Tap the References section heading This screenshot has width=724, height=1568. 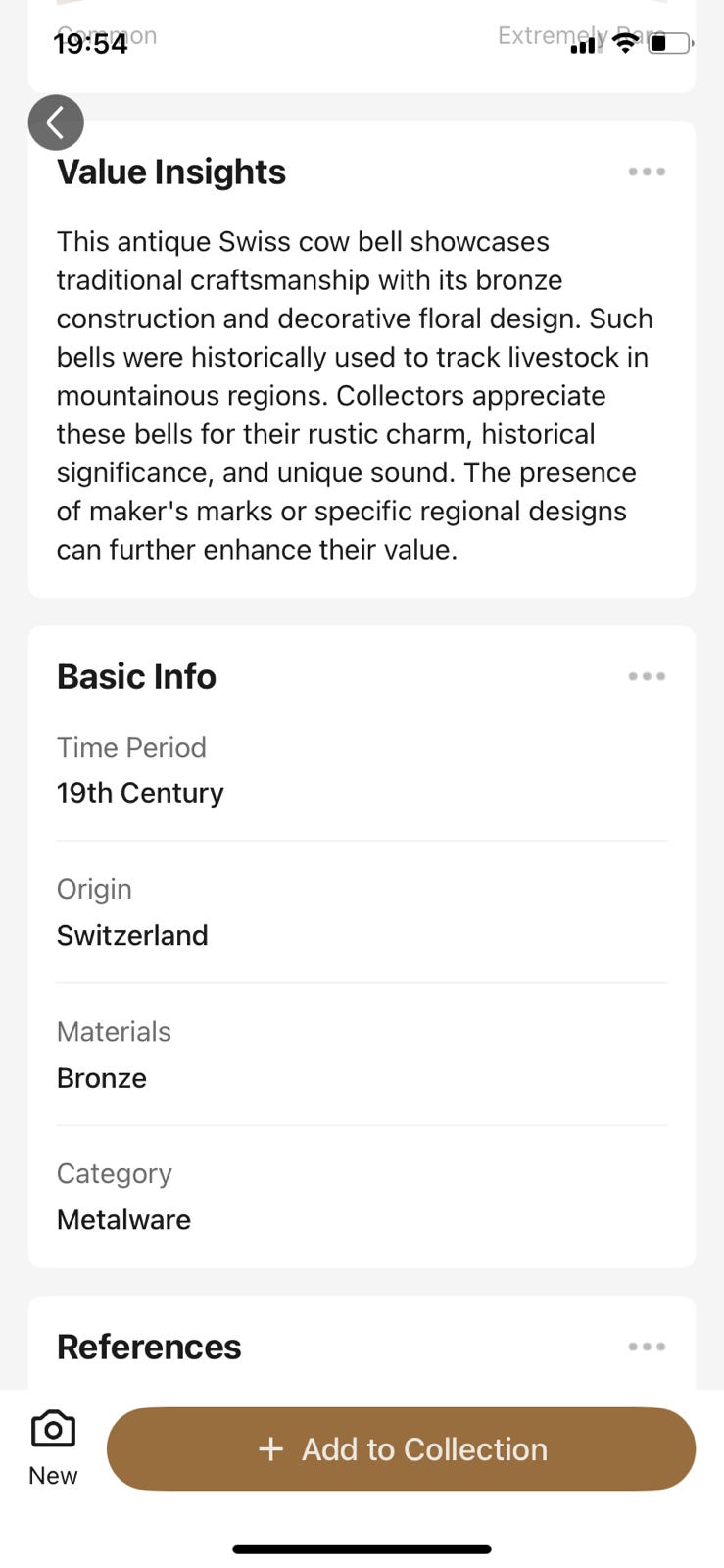pos(149,1347)
